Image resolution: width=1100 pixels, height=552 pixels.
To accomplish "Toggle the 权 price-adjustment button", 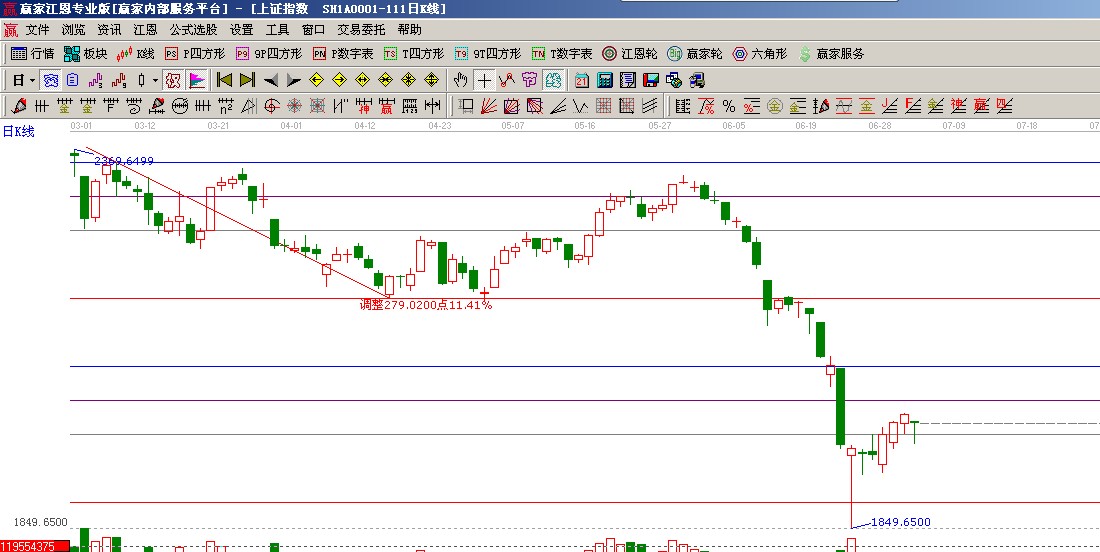I will coord(172,80).
